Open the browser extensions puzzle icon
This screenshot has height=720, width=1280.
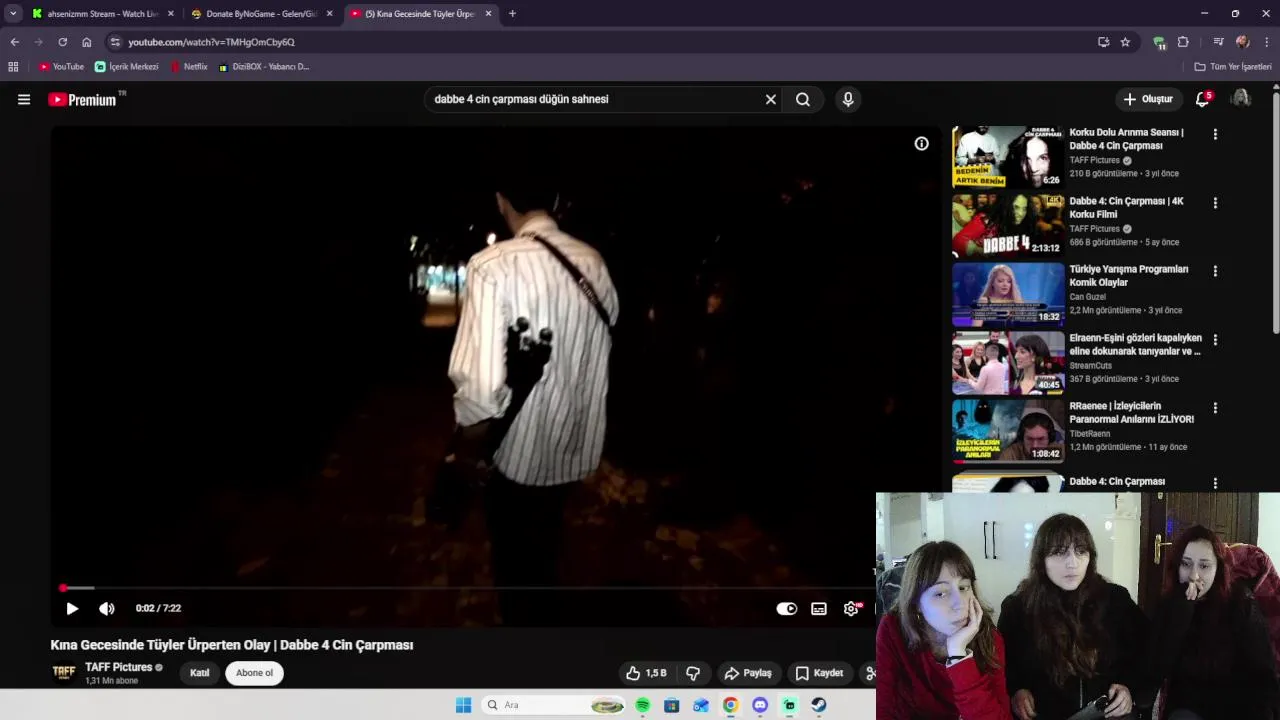[1183, 42]
